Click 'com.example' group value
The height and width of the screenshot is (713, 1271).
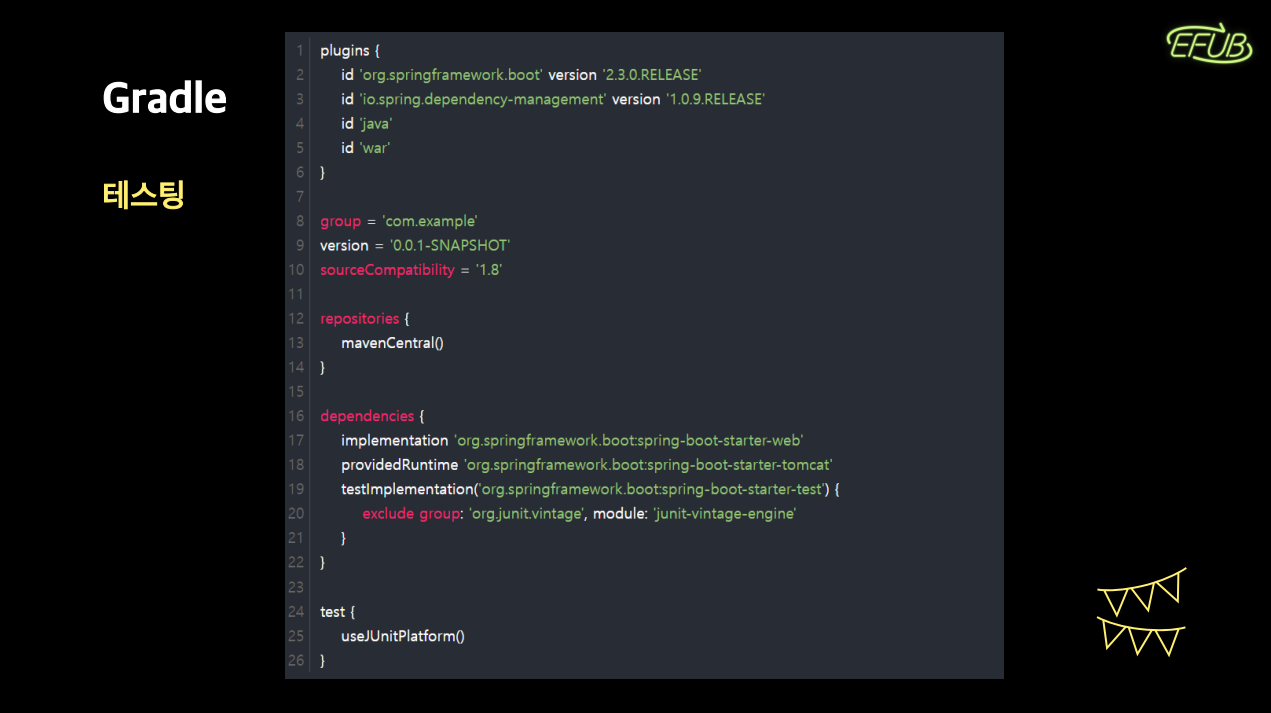coord(430,221)
